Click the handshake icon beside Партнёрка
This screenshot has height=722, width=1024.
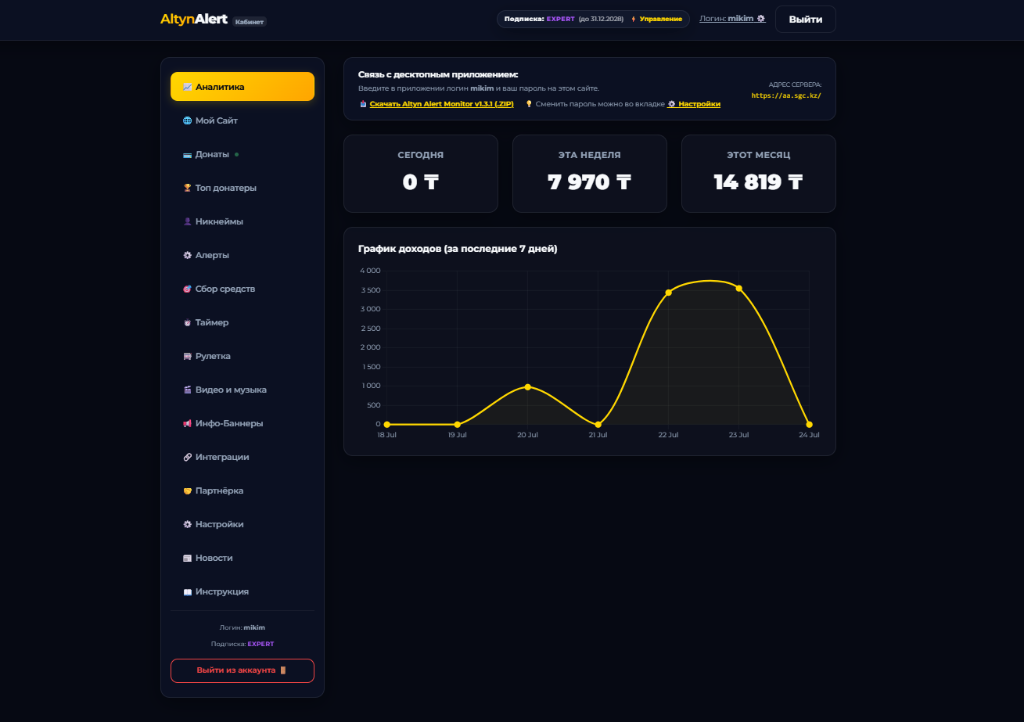click(187, 491)
